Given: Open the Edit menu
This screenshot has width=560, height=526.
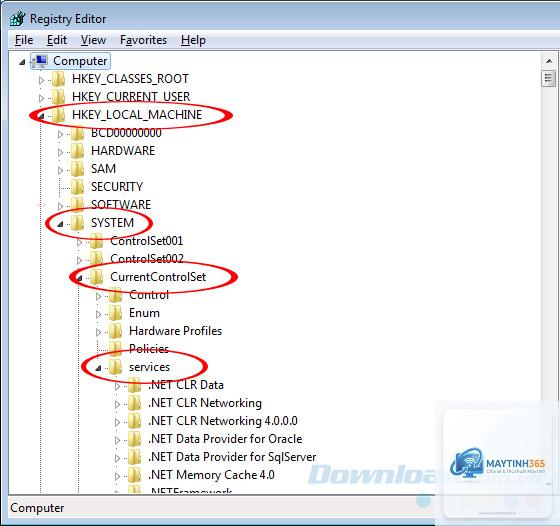Looking at the screenshot, I should [57, 40].
